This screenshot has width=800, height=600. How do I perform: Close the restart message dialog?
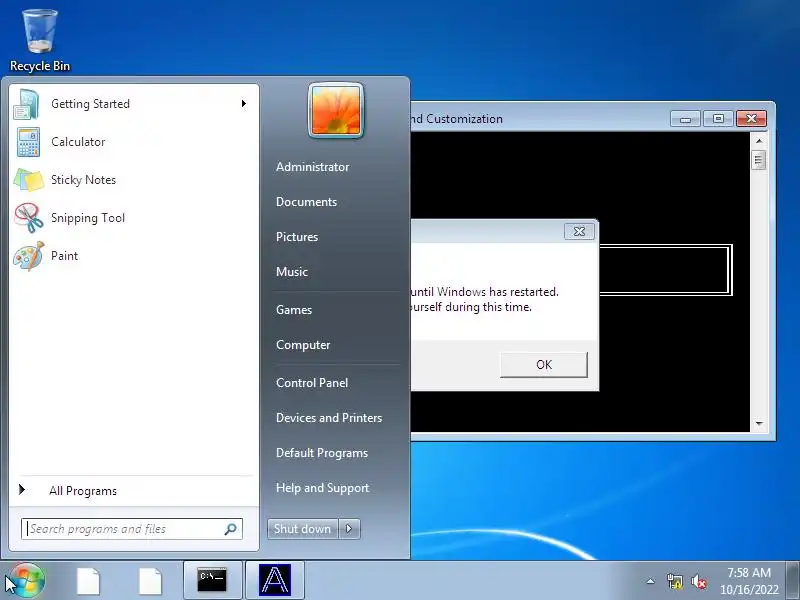(579, 231)
